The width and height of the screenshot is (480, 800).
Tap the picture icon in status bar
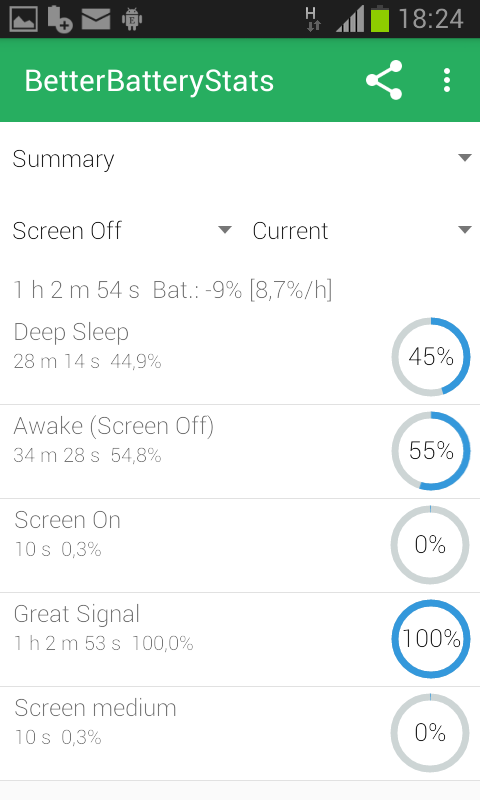[23, 19]
